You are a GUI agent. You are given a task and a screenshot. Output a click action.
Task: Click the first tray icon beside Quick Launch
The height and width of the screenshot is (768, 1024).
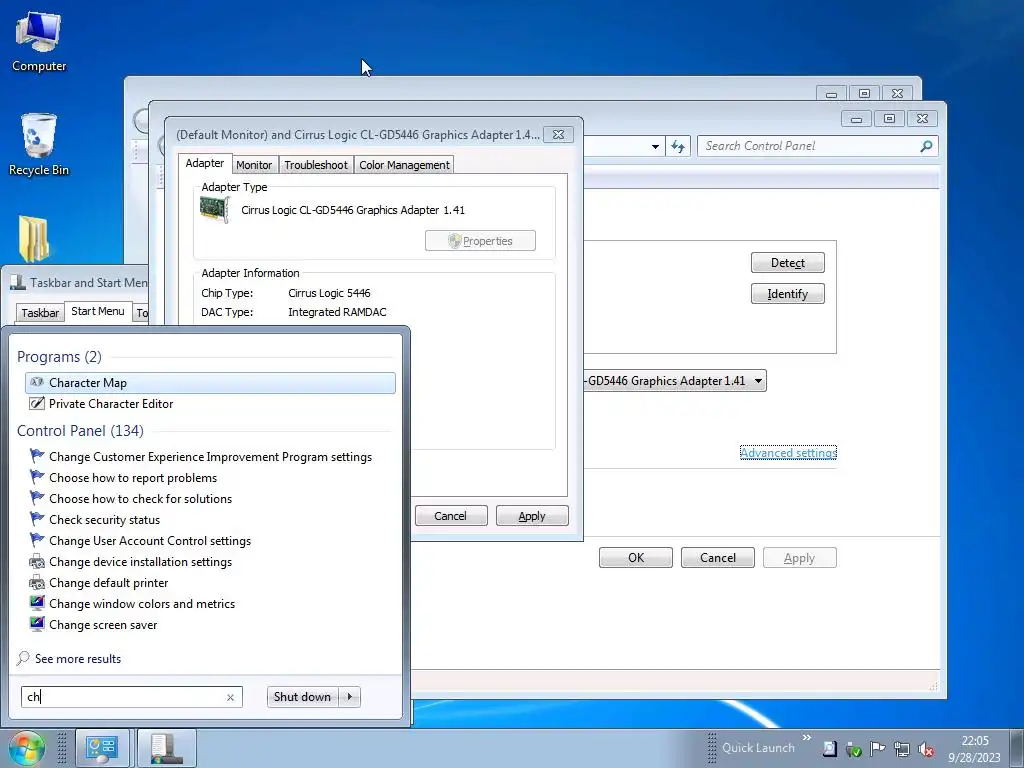pyautogui.click(x=829, y=749)
